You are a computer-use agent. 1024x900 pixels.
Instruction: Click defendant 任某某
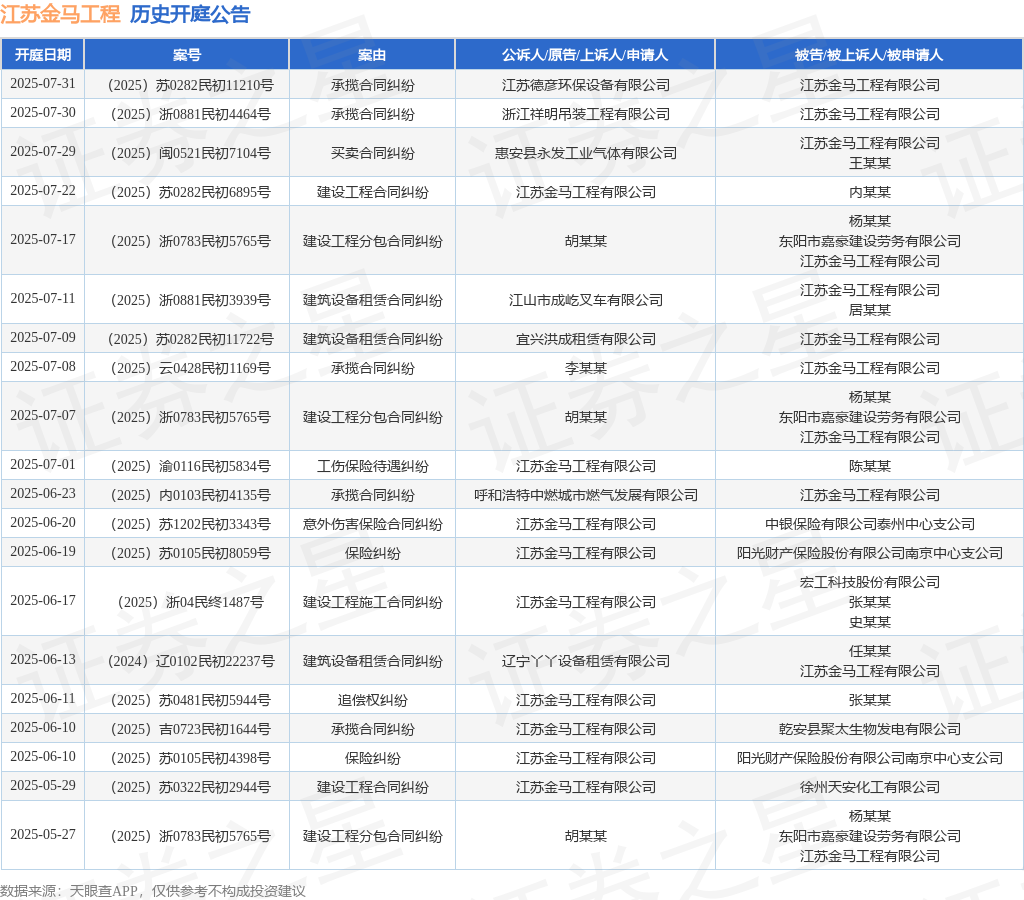coord(870,651)
